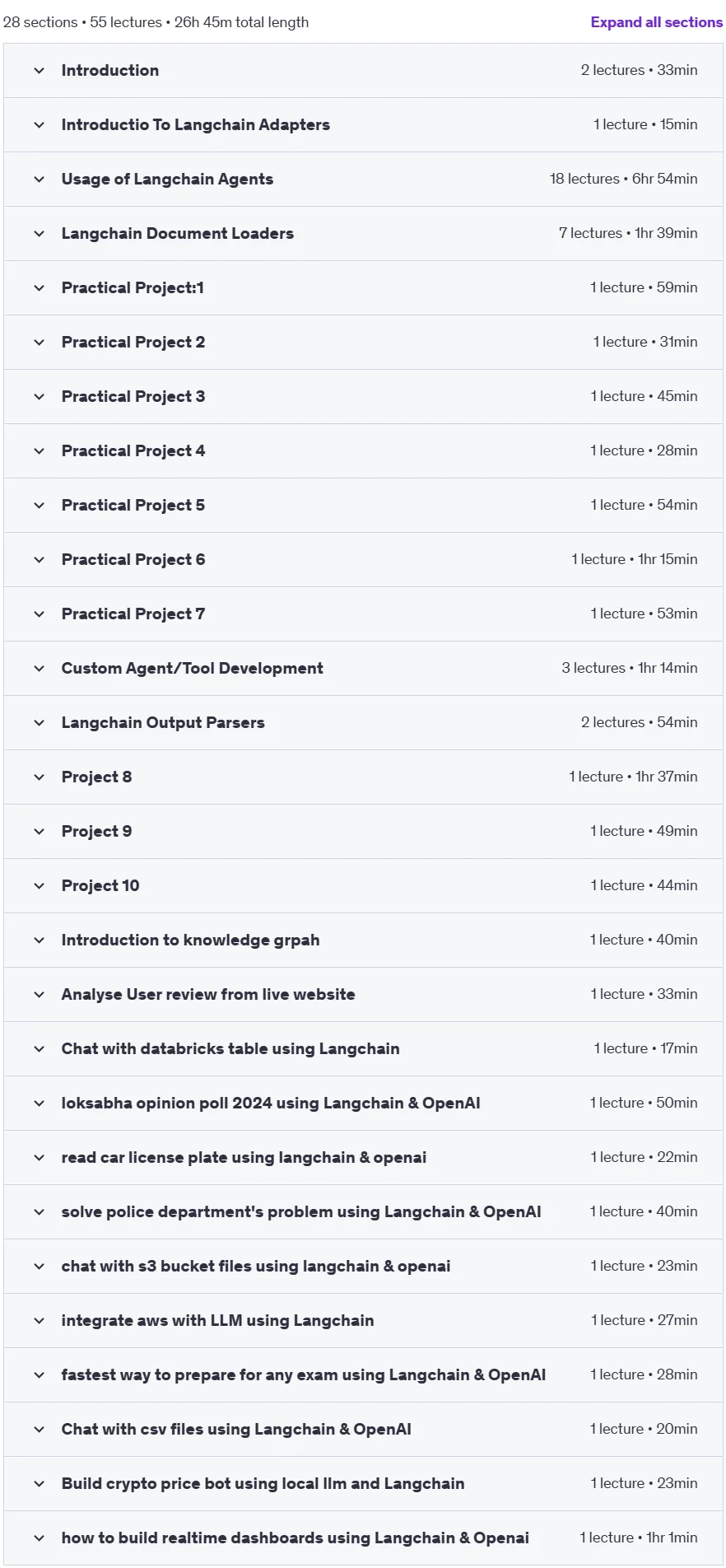Click loksabha opinion poll 2024 section title
Viewport: 726px width, 1568px height.
point(271,1104)
